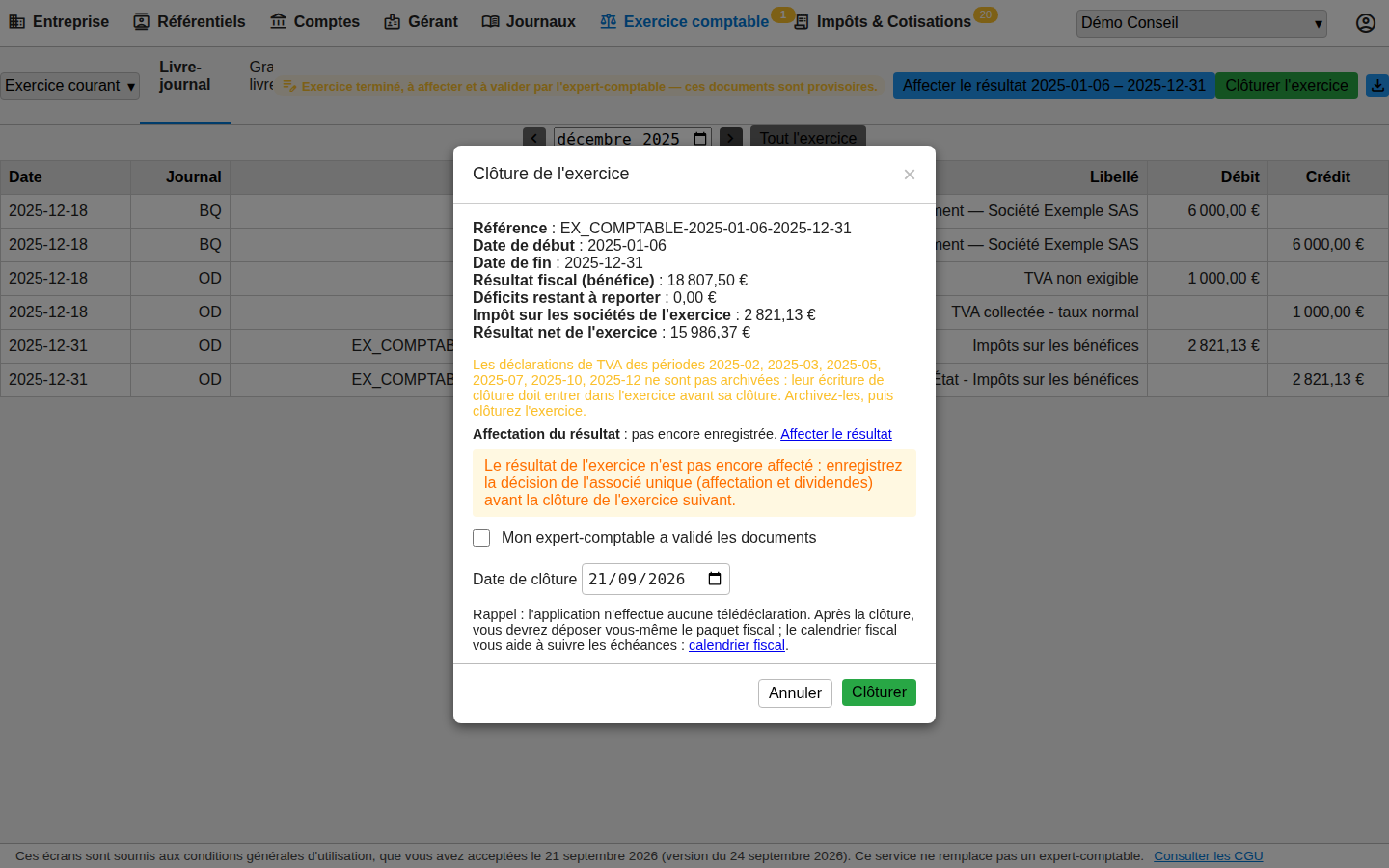The width and height of the screenshot is (1389, 868).
Task: Follow the Affecter le résultat link
Action: (x=836, y=434)
